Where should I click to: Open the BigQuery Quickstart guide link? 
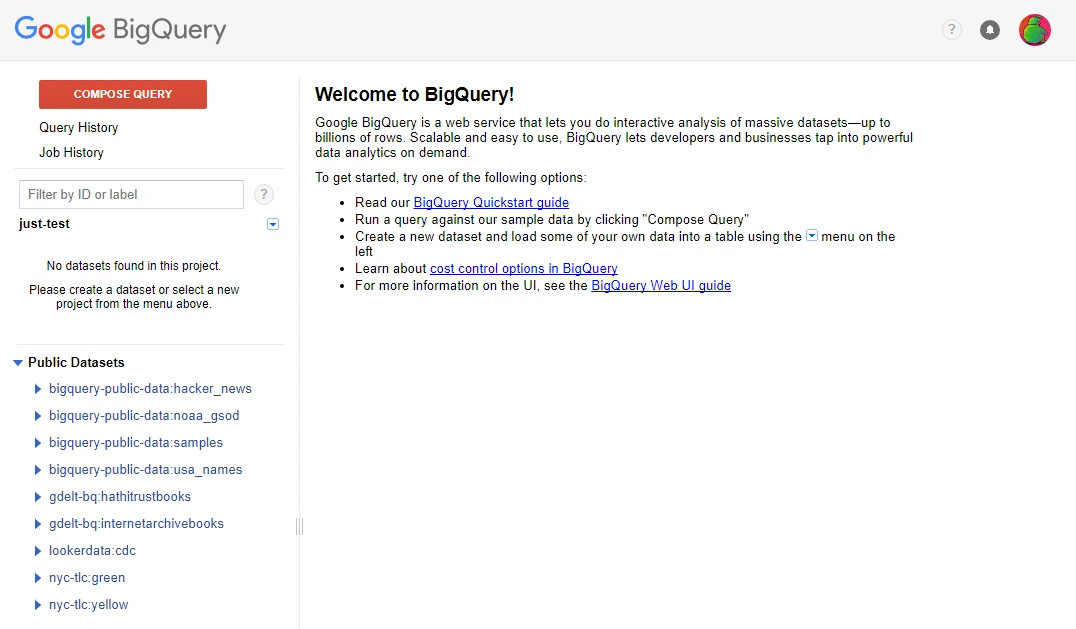click(491, 202)
